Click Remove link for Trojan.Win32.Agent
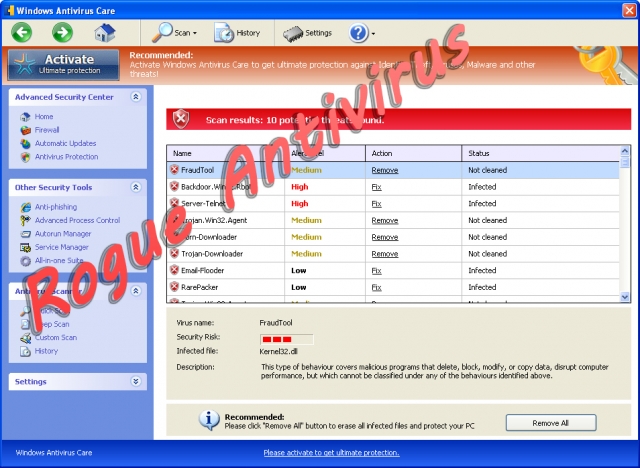The width and height of the screenshot is (640, 468). coord(384,221)
